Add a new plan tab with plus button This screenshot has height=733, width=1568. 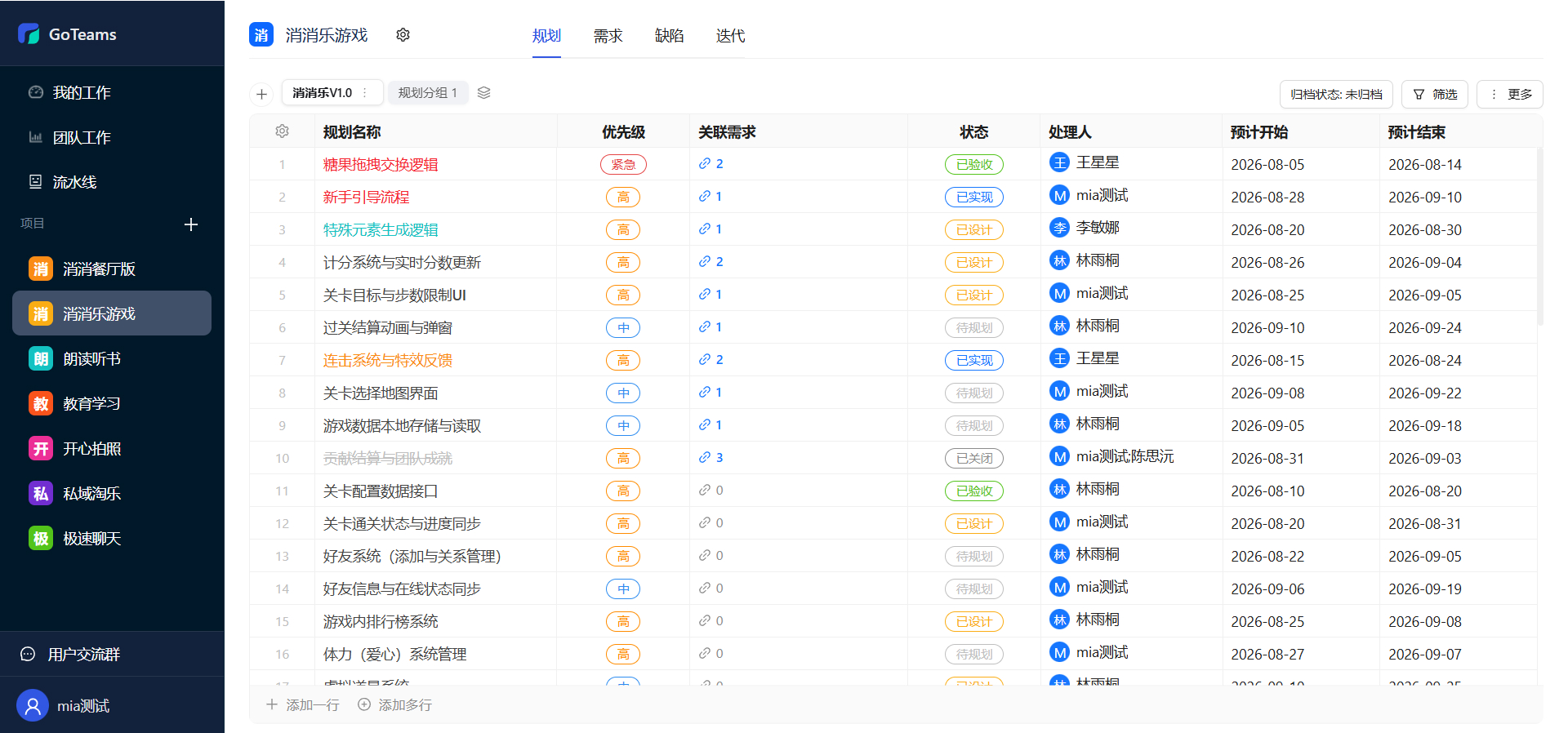coord(261,93)
